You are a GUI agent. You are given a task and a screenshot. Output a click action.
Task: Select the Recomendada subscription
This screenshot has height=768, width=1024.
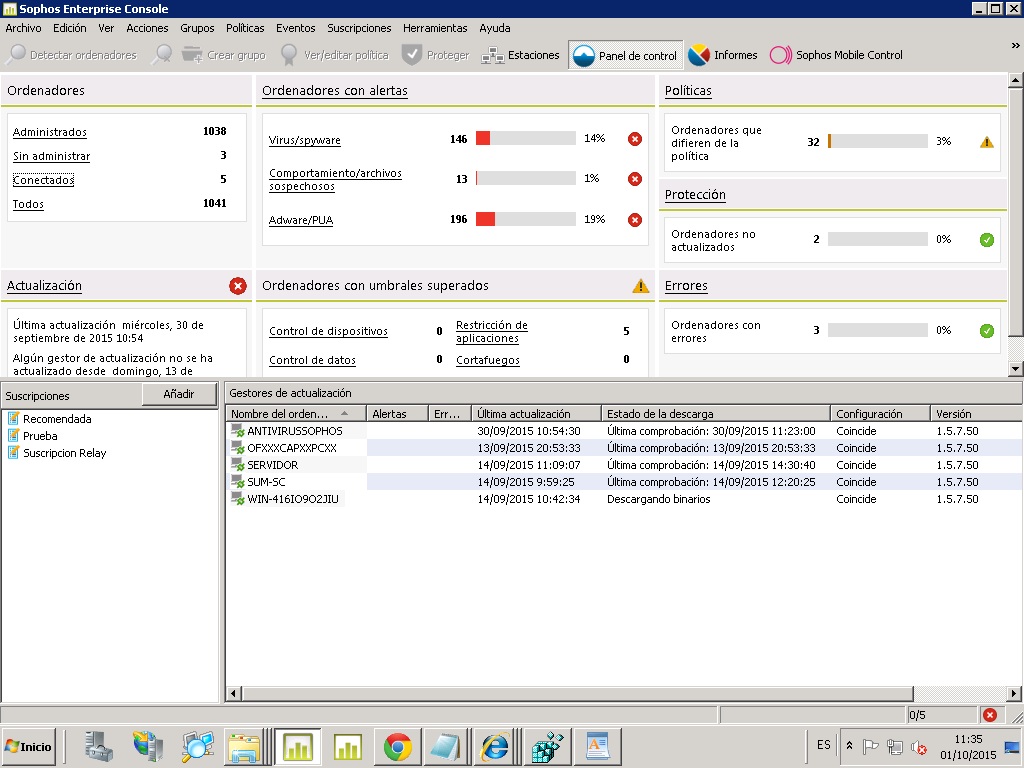click(x=57, y=419)
